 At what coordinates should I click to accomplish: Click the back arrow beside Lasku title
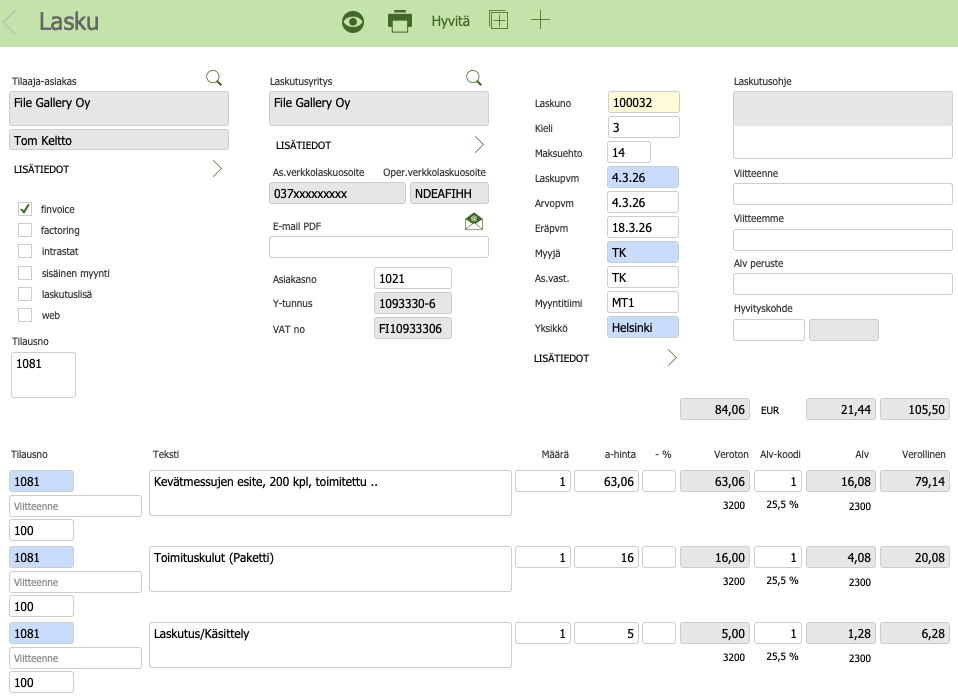point(11,21)
